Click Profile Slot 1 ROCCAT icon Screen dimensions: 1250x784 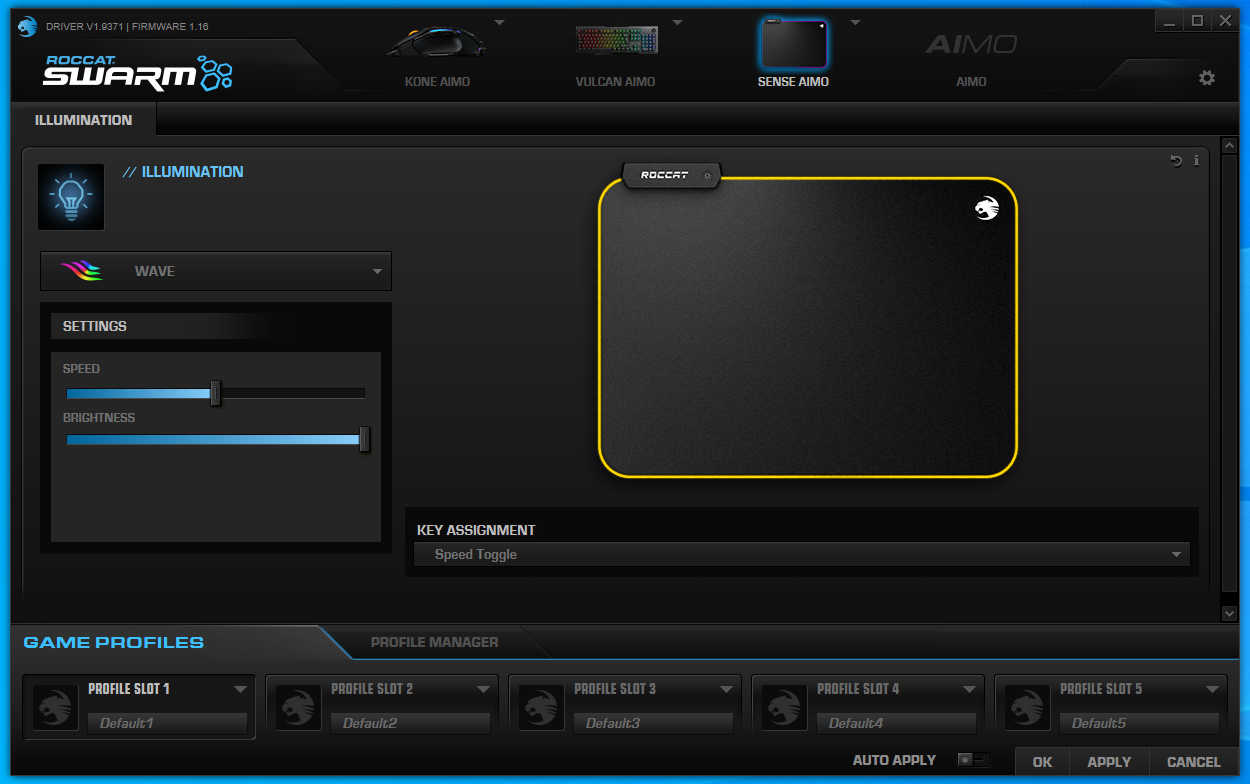pyautogui.click(x=56, y=709)
